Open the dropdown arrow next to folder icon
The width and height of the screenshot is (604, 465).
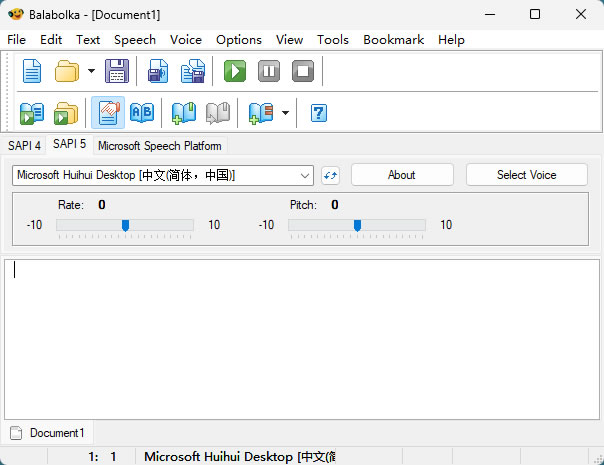tap(91, 71)
